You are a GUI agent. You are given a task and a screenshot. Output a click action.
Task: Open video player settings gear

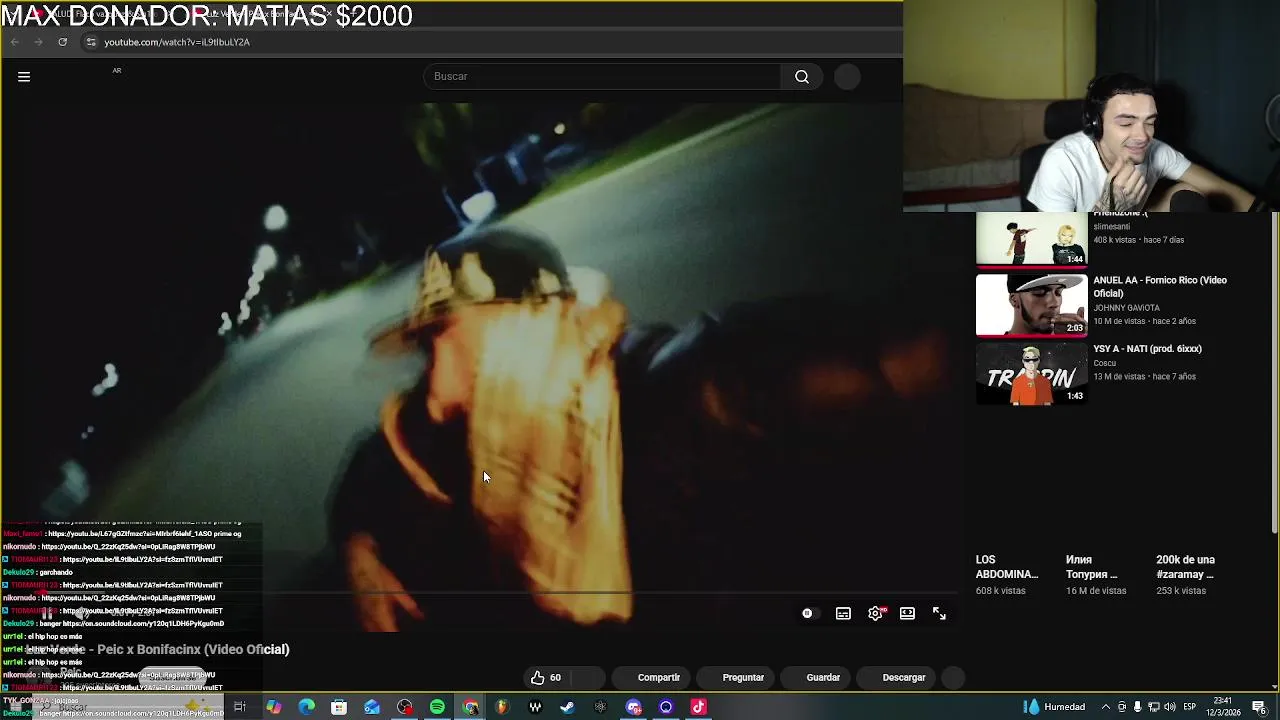pos(875,613)
